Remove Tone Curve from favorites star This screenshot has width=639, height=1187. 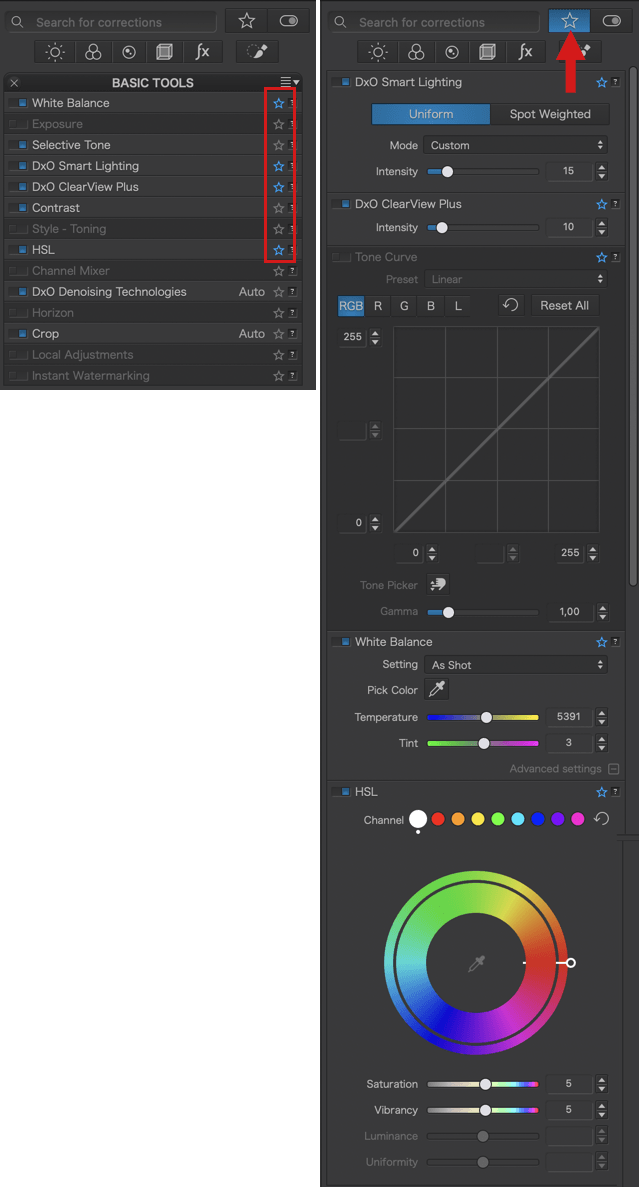click(602, 257)
